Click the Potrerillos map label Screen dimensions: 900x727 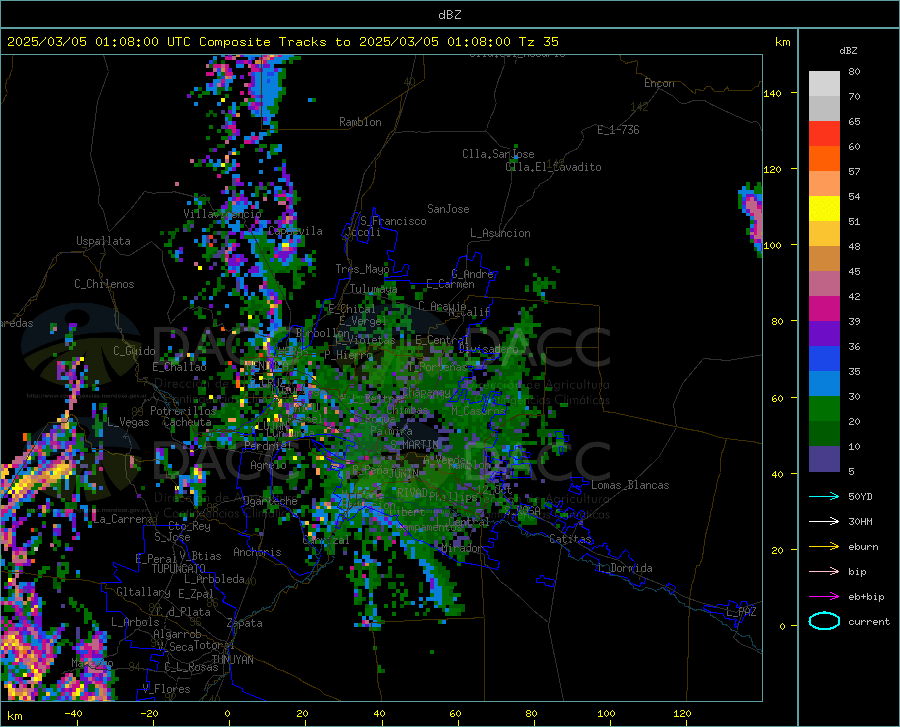(183, 411)
